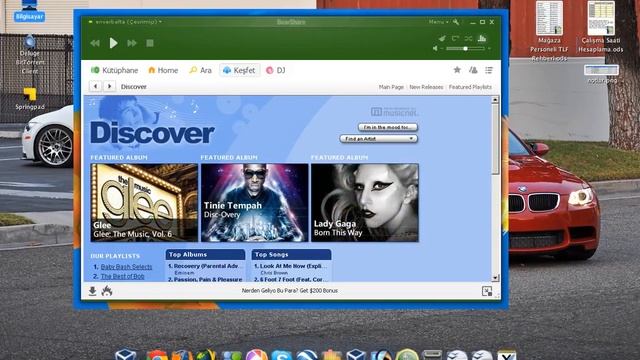
Task: Select the Deluge BitTorrent Client desktop icon
Action: point(30,55)
